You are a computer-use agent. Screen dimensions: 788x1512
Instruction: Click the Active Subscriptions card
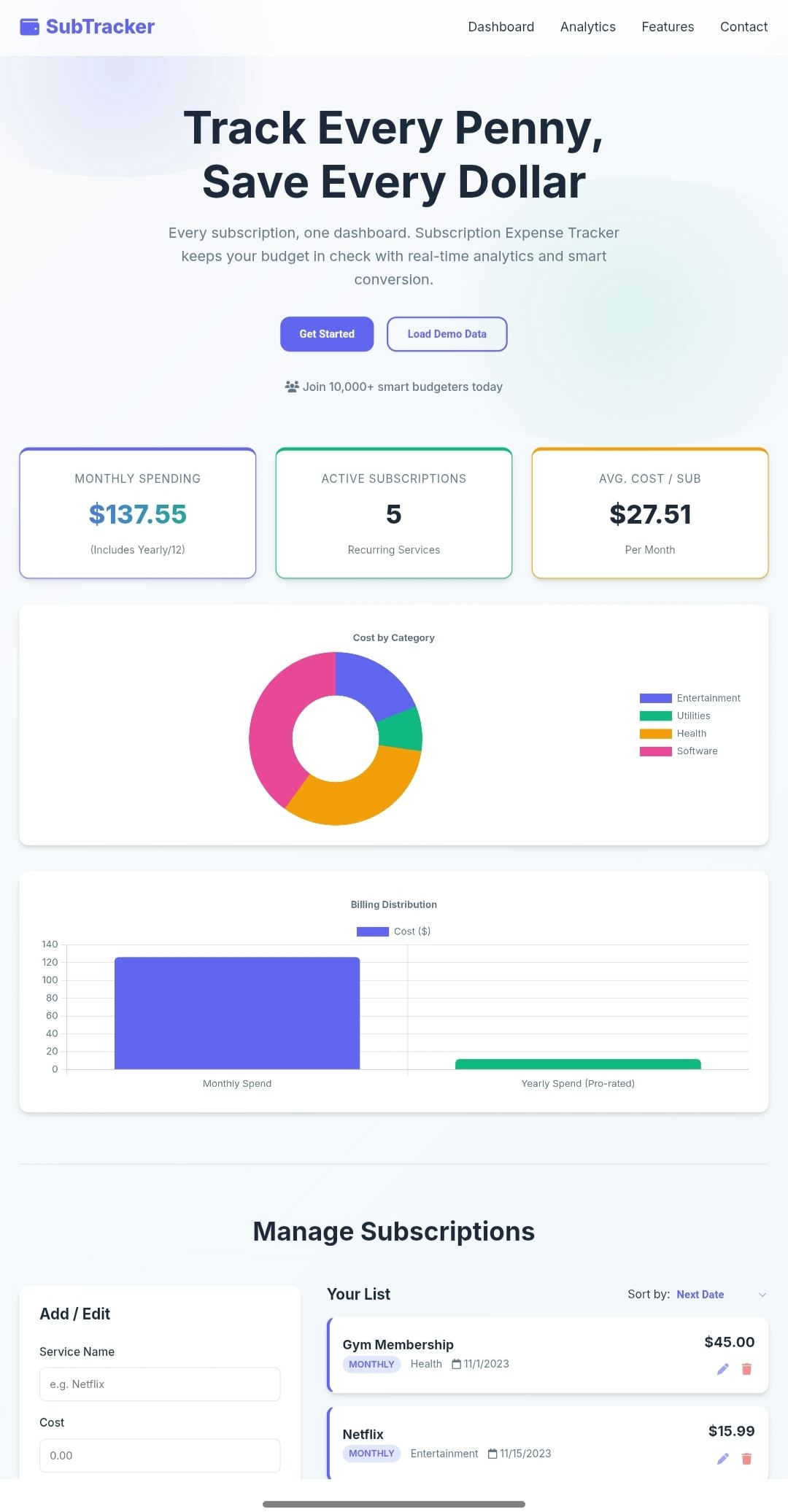(x=394, y=513)
